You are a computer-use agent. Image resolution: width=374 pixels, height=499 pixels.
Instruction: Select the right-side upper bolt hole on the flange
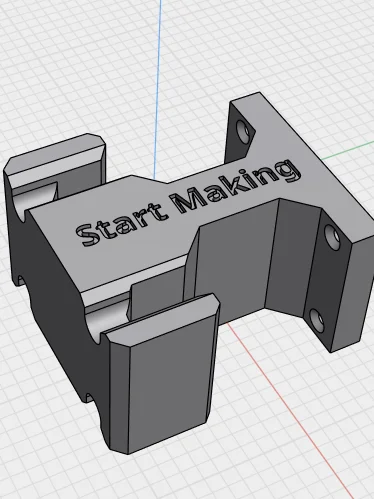(332, 237)
